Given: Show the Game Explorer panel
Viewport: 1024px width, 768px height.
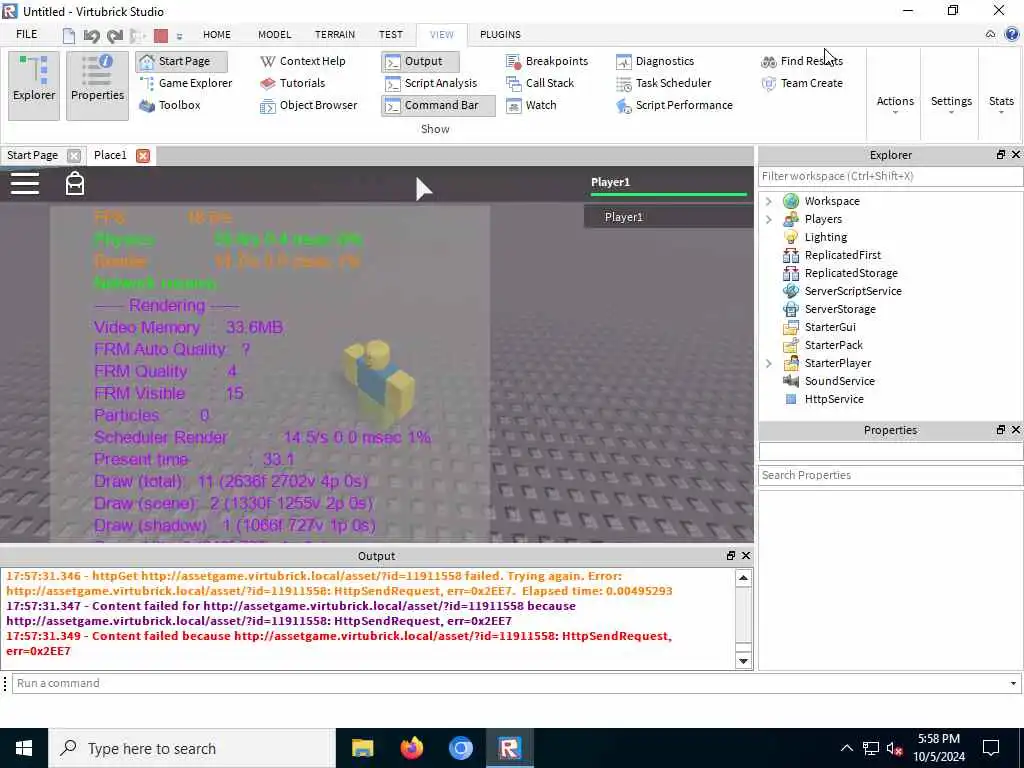Looking at the screenshot, I should (185, 83).
